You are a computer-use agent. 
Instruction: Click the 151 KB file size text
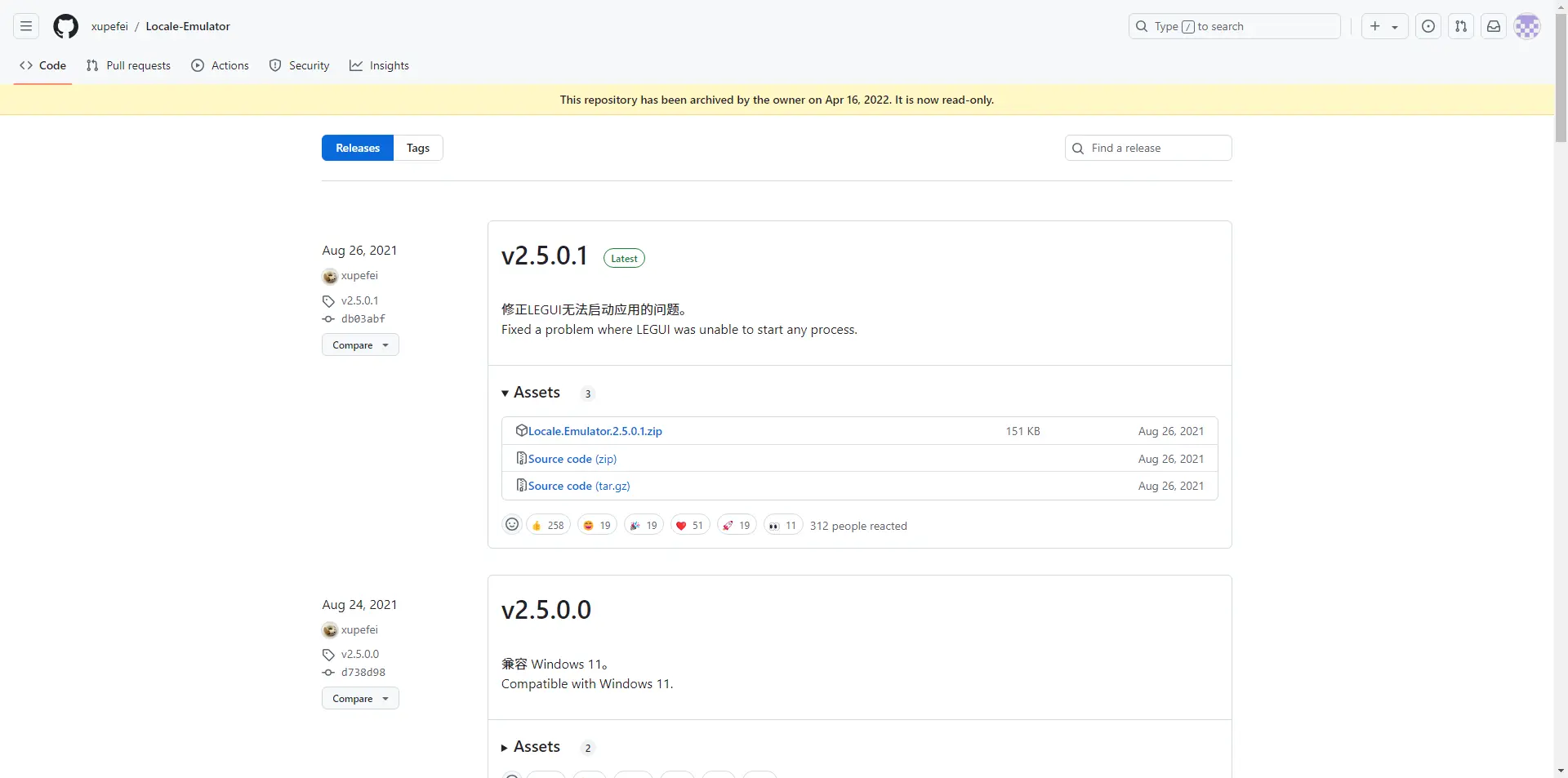click(1022, 431)
